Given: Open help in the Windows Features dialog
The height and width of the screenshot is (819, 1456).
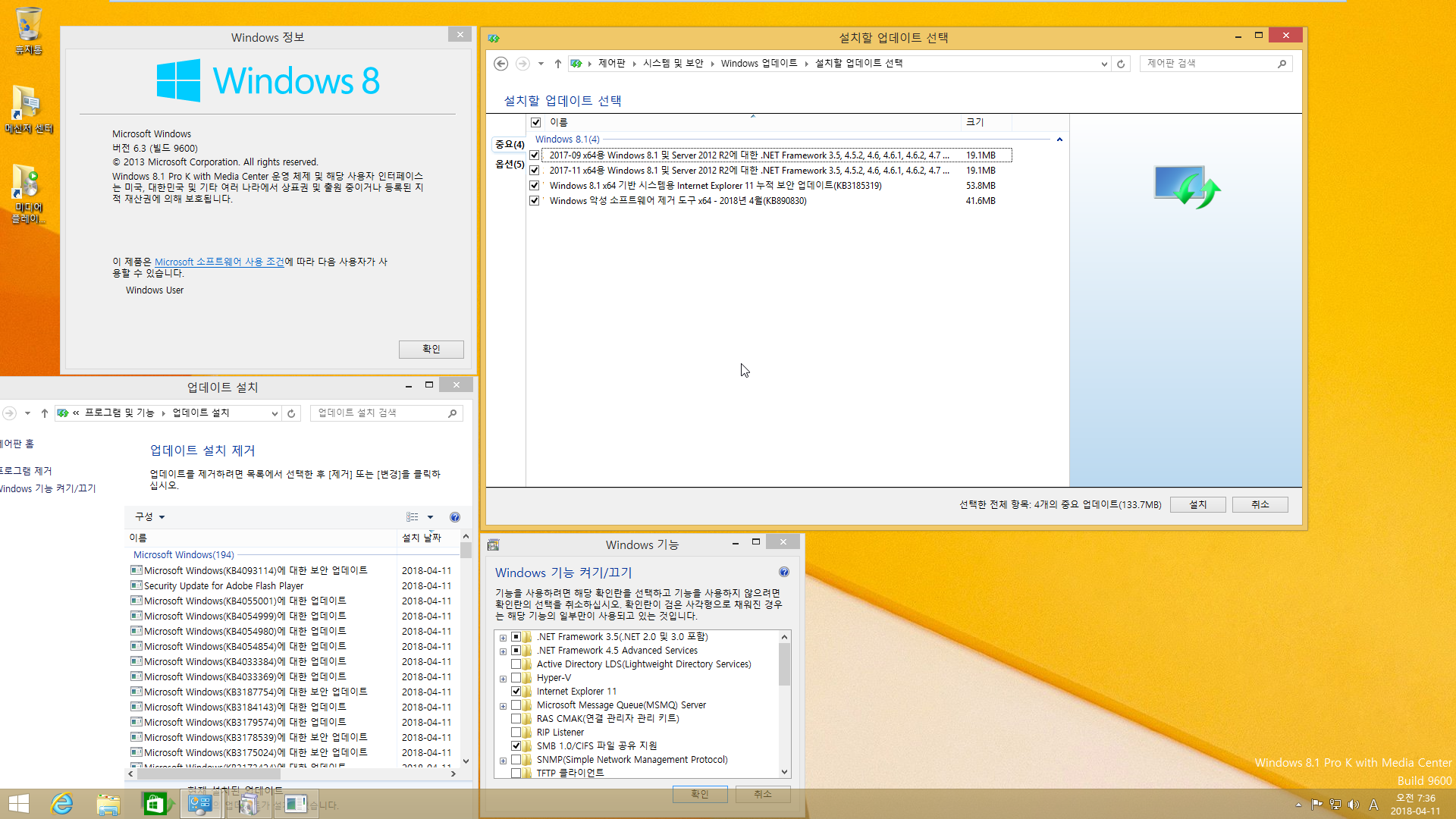Looking at the screenshot, I should [x=784, y=573].
